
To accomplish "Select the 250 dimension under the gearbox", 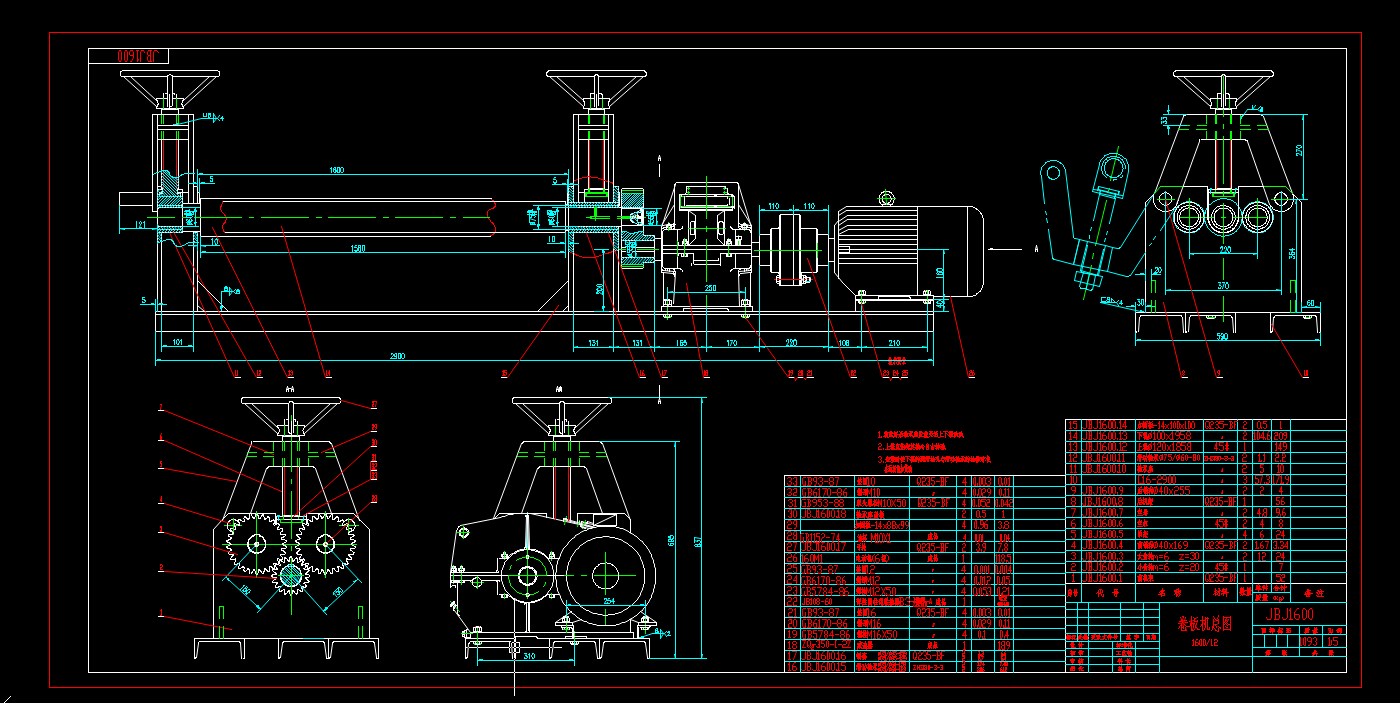I will coord(711,288).
